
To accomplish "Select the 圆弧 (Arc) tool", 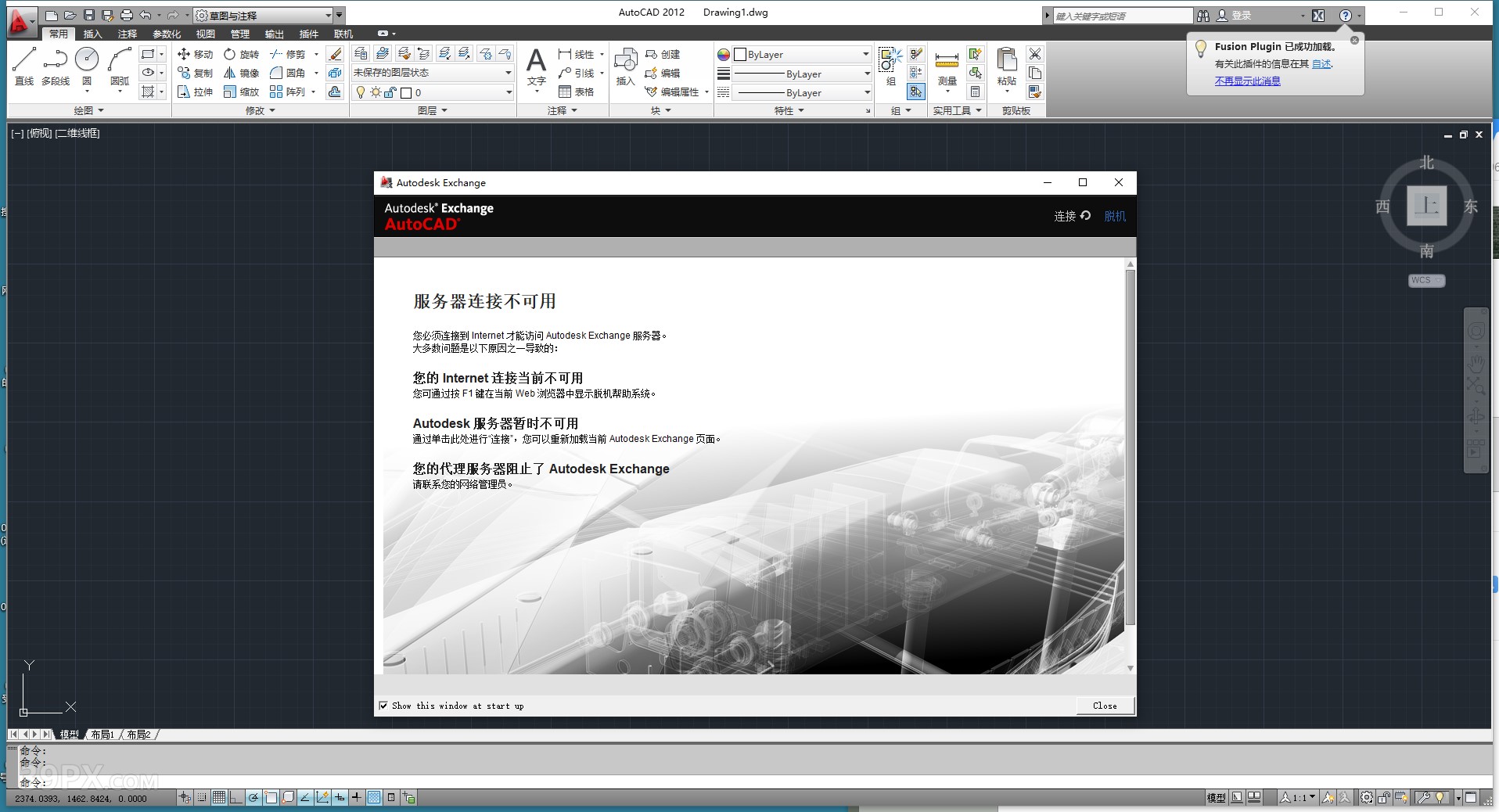I will pyautogui.click(x=119, y=63).
